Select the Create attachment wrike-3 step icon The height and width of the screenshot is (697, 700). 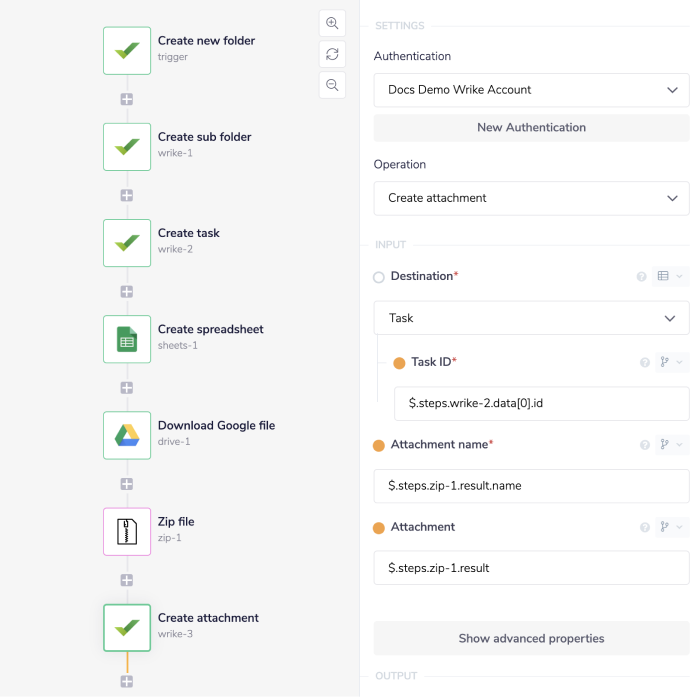pyautogui.click(x=127, y=627)
